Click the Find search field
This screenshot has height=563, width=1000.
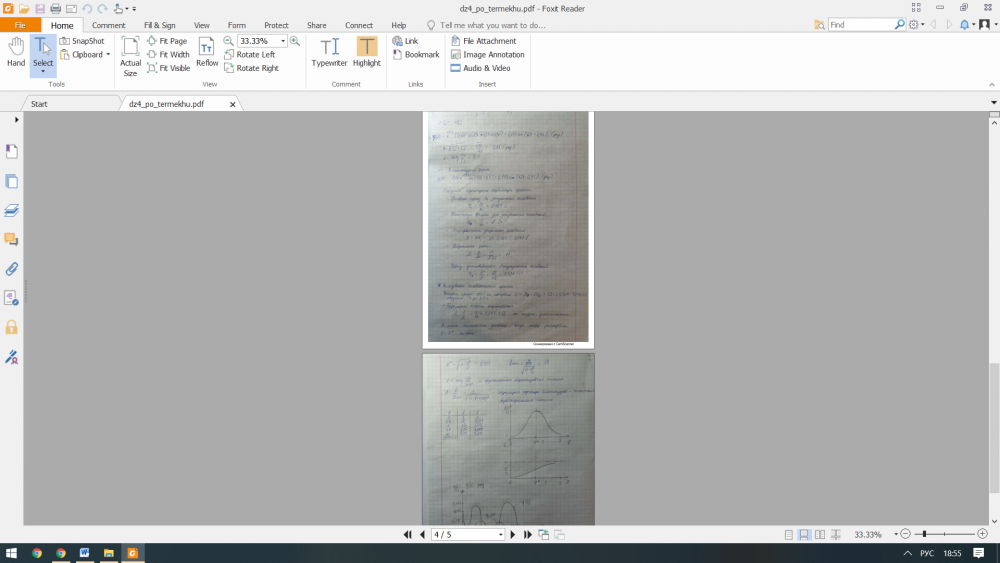(x=861, y=24)
